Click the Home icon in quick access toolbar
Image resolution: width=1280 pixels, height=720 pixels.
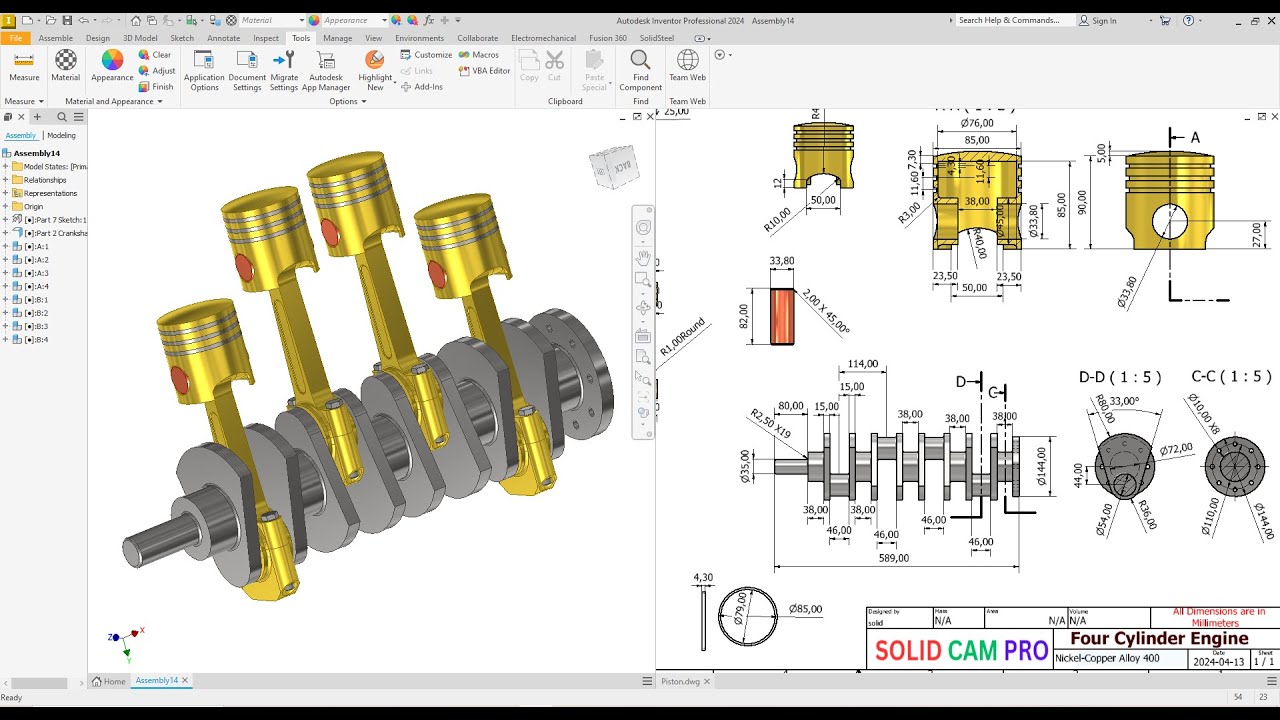[x=136, y=20]
